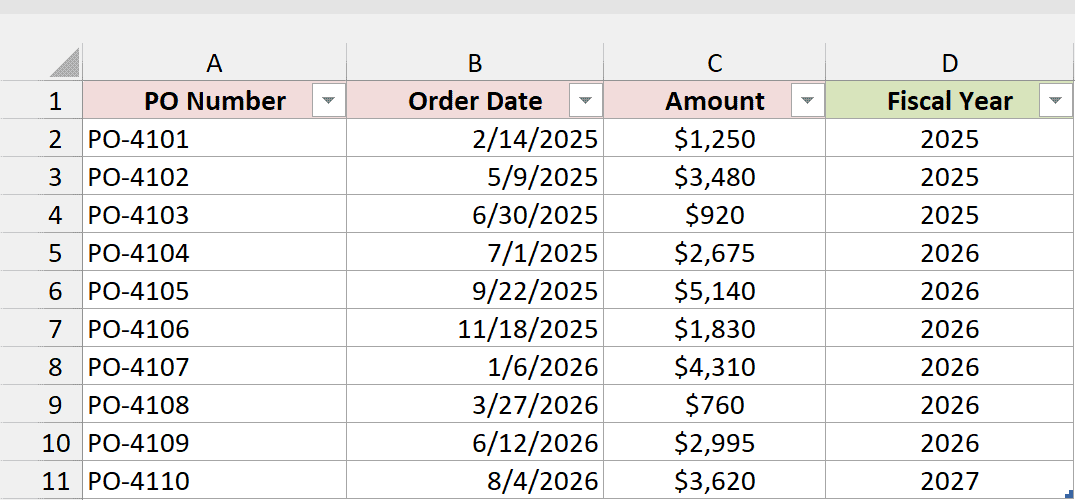Select cell PO-4110

(x=215, y=481)
